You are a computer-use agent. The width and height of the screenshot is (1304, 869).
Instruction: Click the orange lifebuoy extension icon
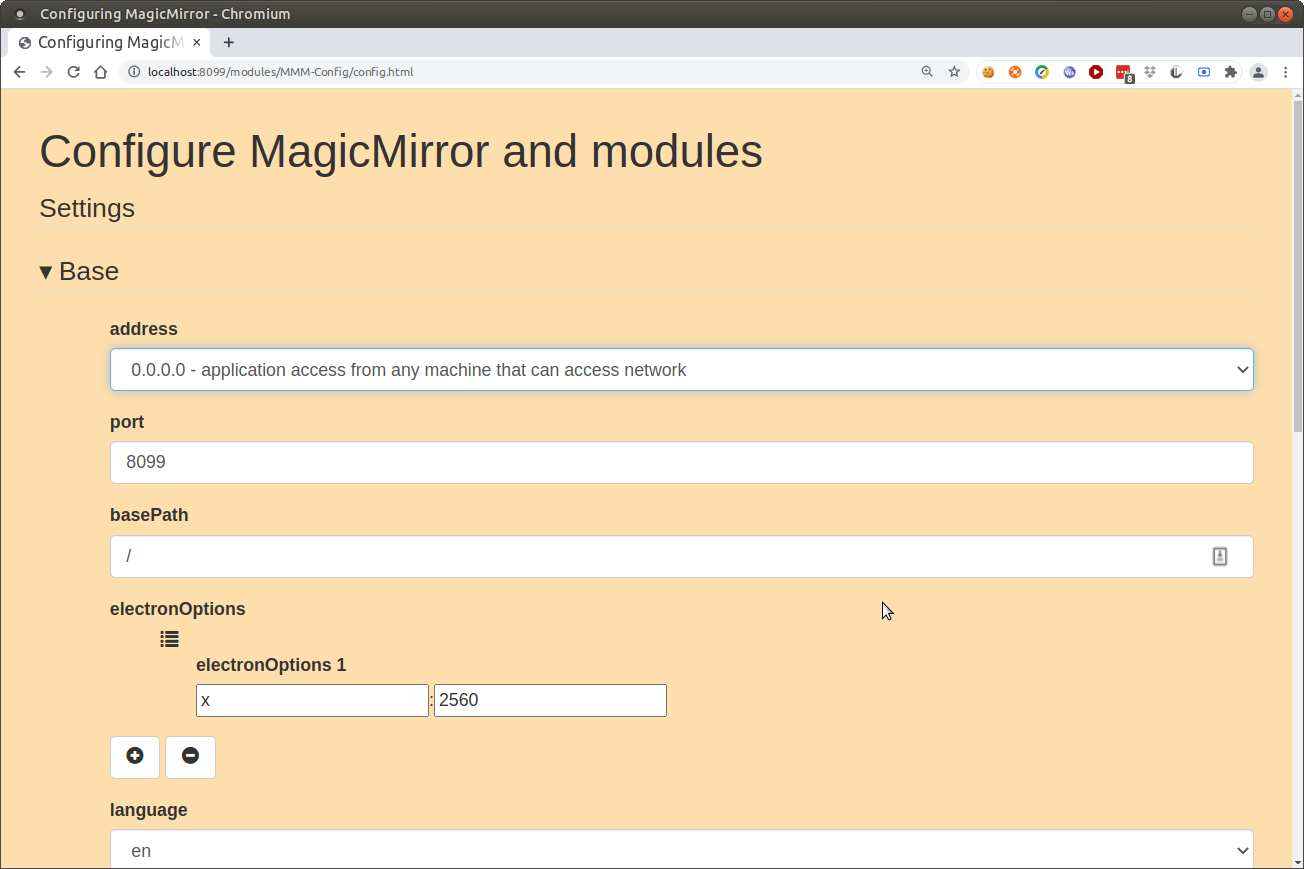[1015, 72]
